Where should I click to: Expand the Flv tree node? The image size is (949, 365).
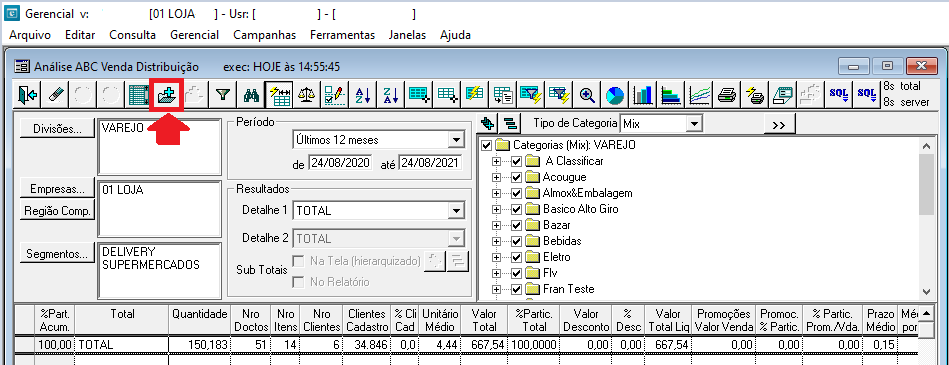(x=497, y=273)
